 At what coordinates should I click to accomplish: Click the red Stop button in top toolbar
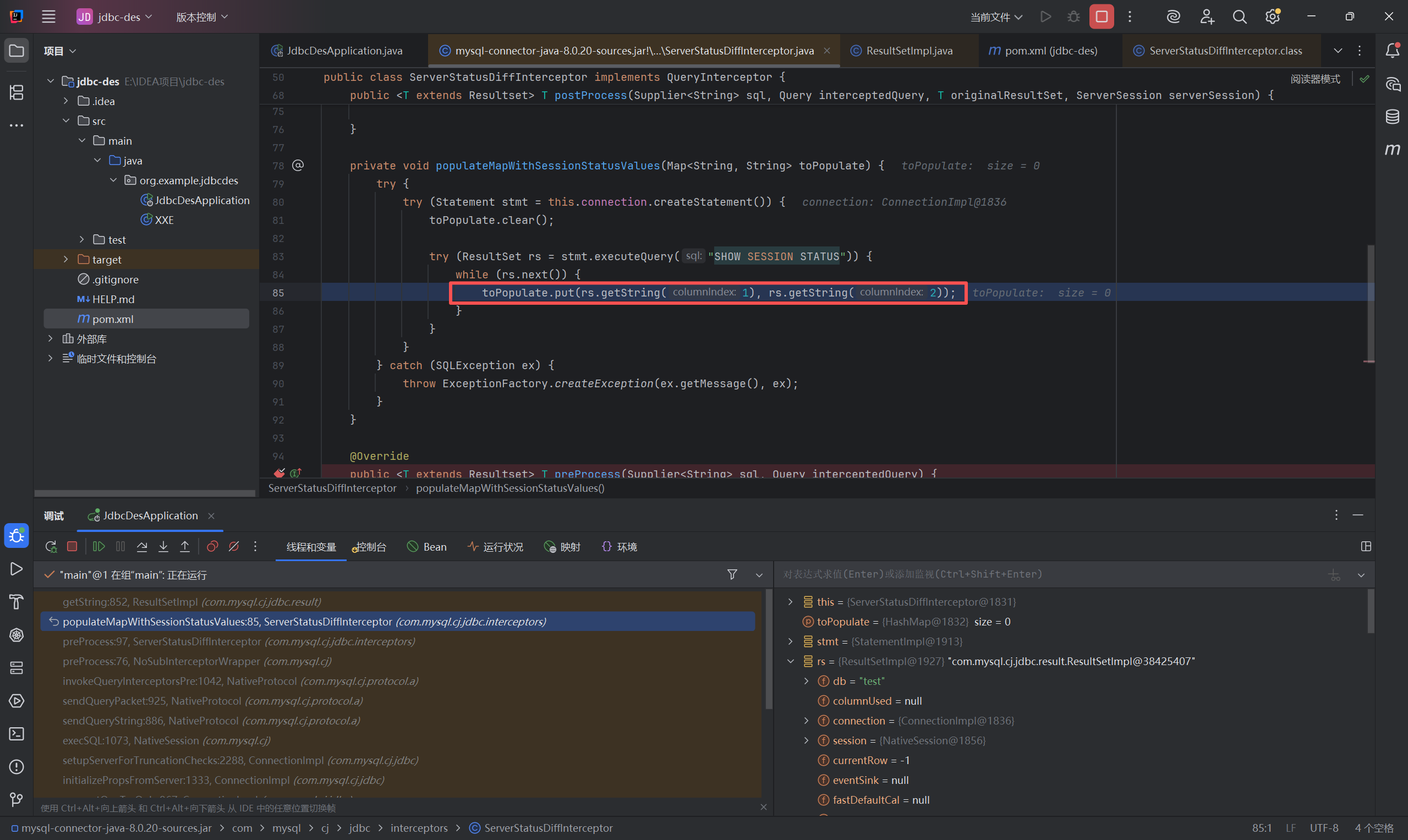coord(1101,17)
